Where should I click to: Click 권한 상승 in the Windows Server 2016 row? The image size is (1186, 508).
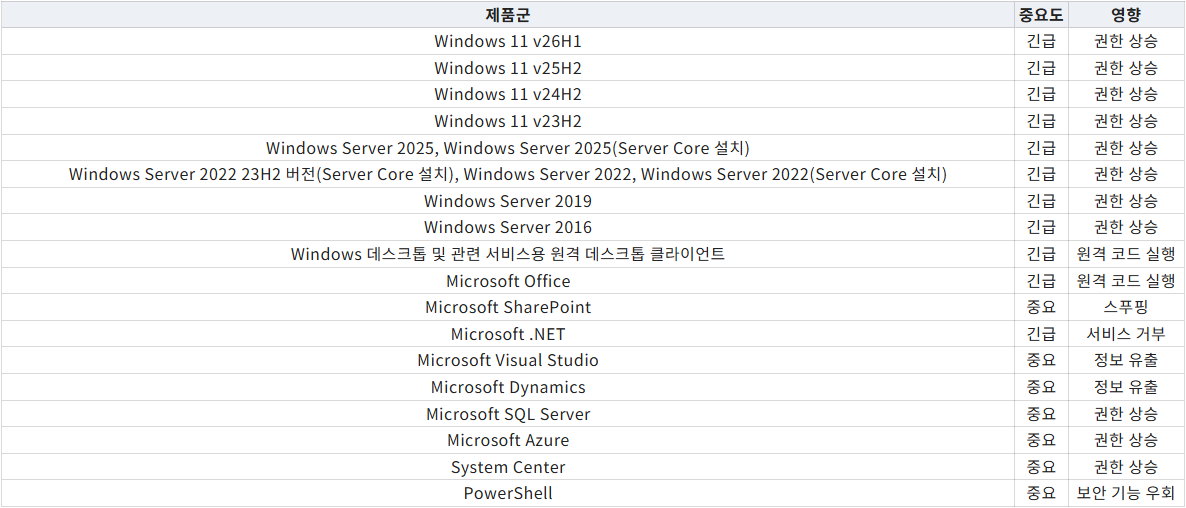click(x=1125, y=227)
